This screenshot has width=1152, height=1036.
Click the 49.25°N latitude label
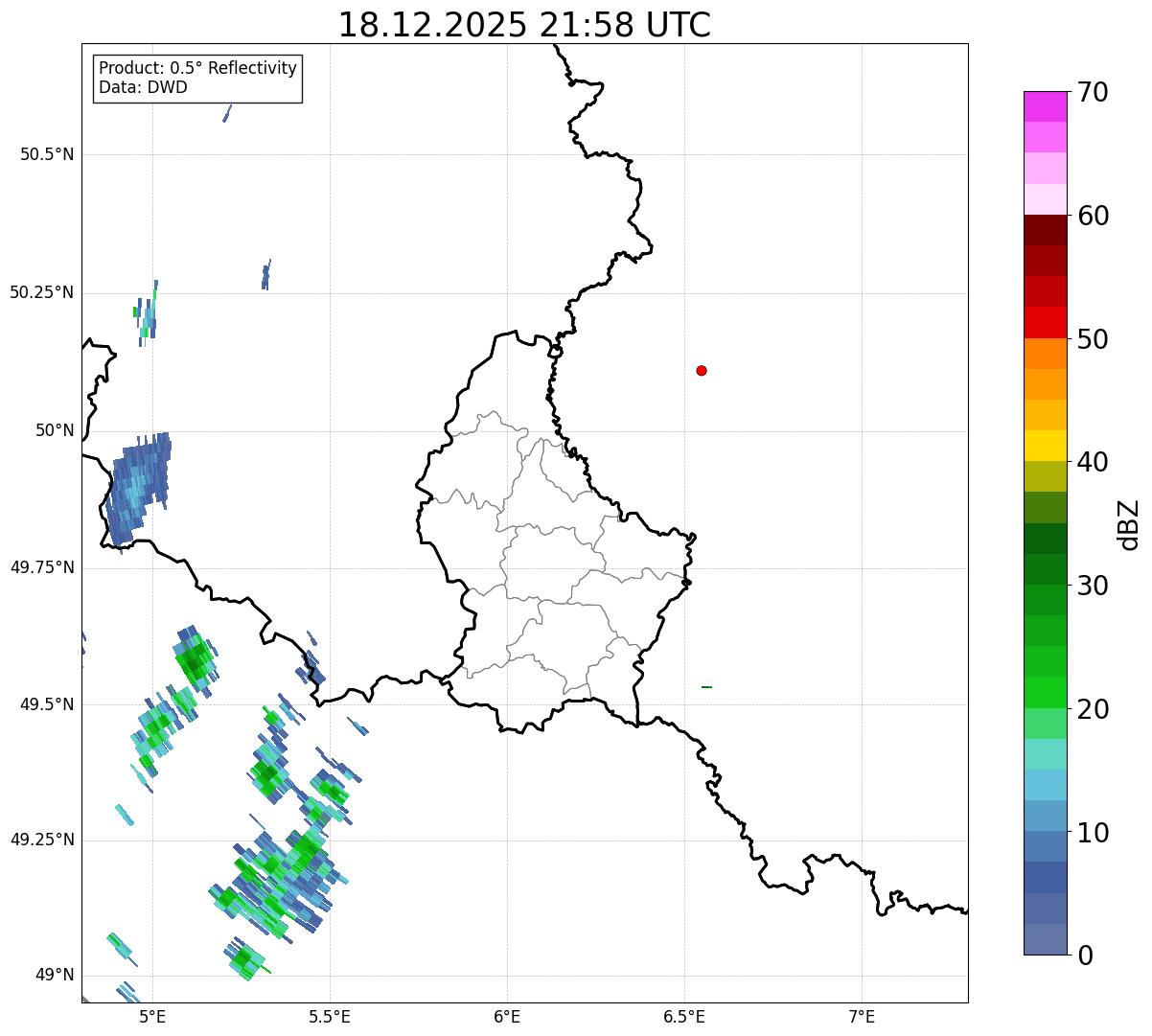tap(41, 840)
